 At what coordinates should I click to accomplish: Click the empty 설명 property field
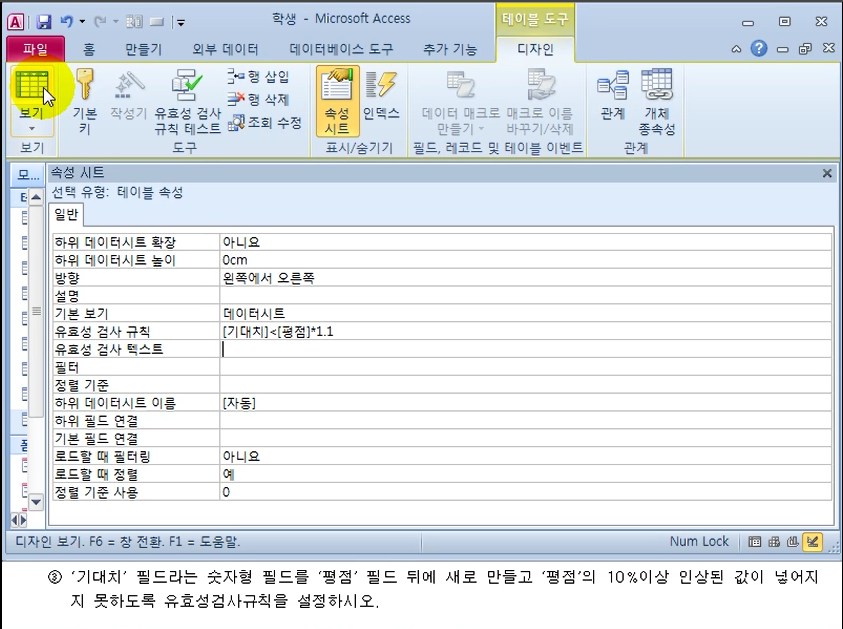tap(526, 296)
